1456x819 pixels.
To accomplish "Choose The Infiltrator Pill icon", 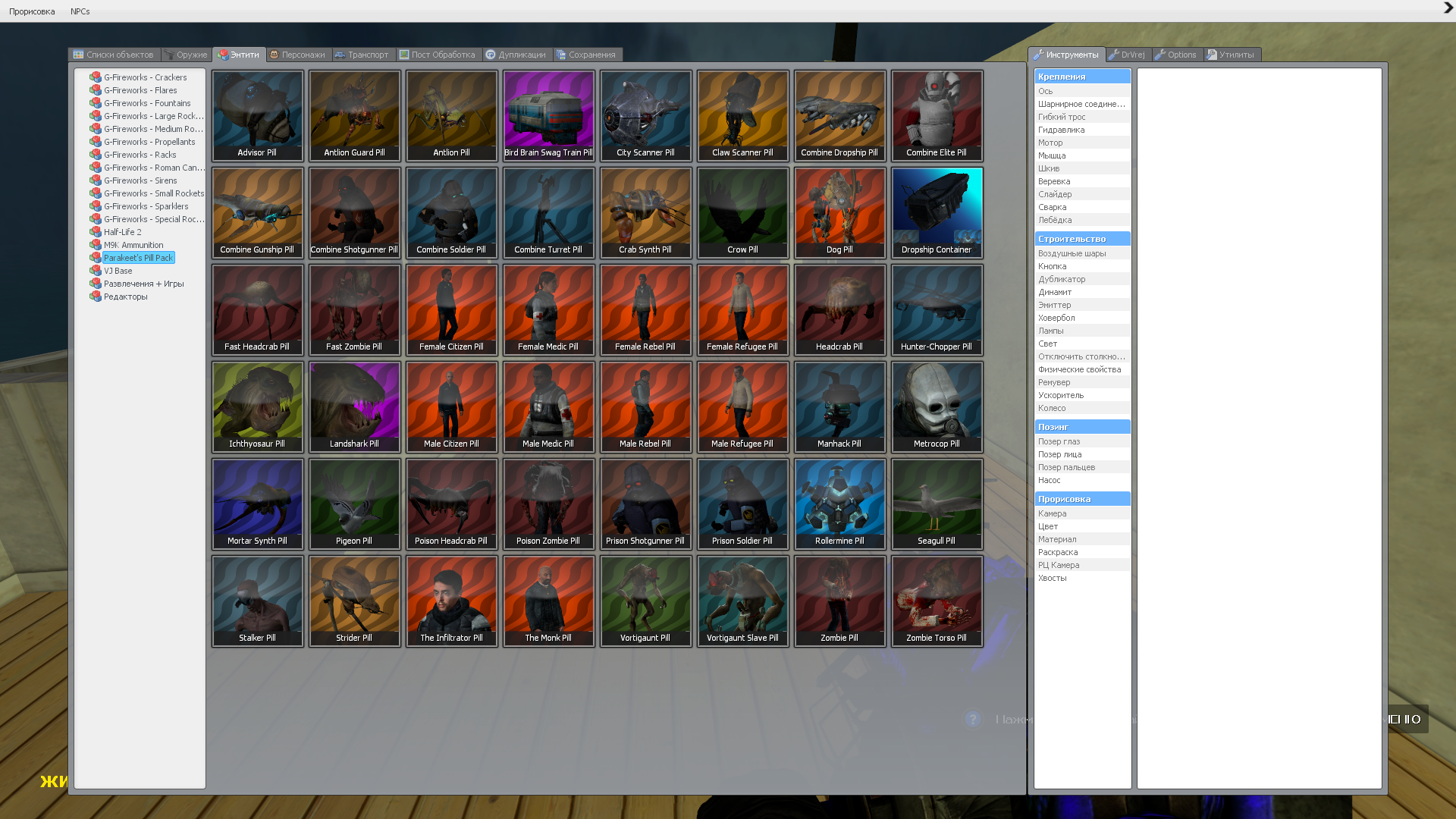I will click(x=452, y=601).
